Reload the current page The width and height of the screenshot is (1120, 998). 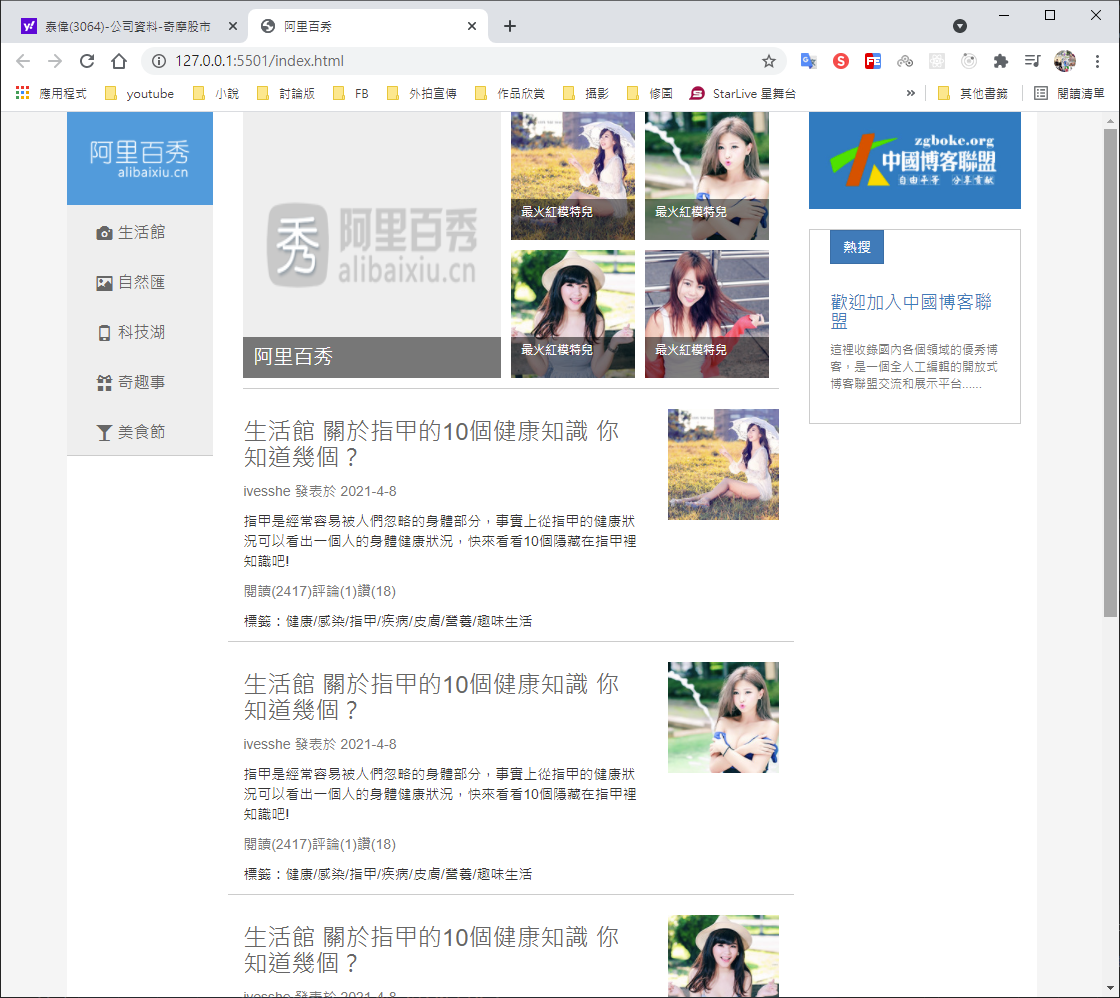(87, 61)
